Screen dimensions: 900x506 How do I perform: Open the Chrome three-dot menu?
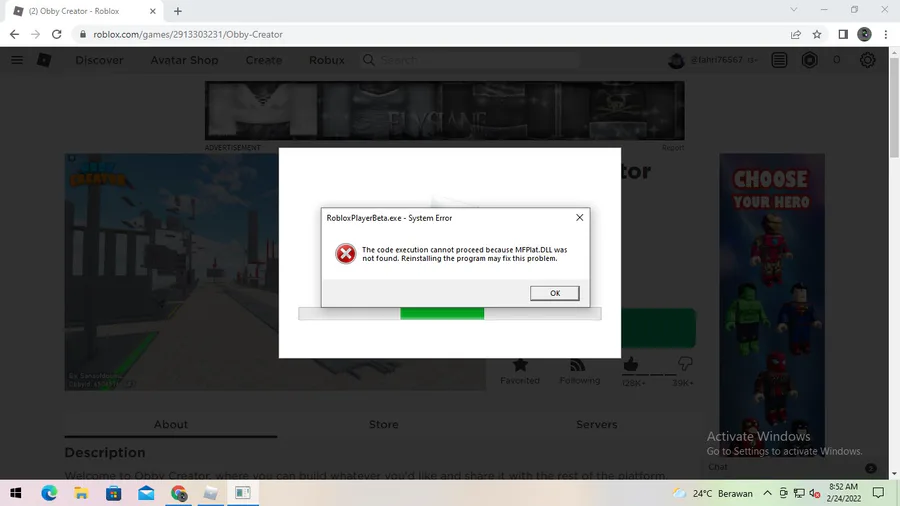point(886,34)
